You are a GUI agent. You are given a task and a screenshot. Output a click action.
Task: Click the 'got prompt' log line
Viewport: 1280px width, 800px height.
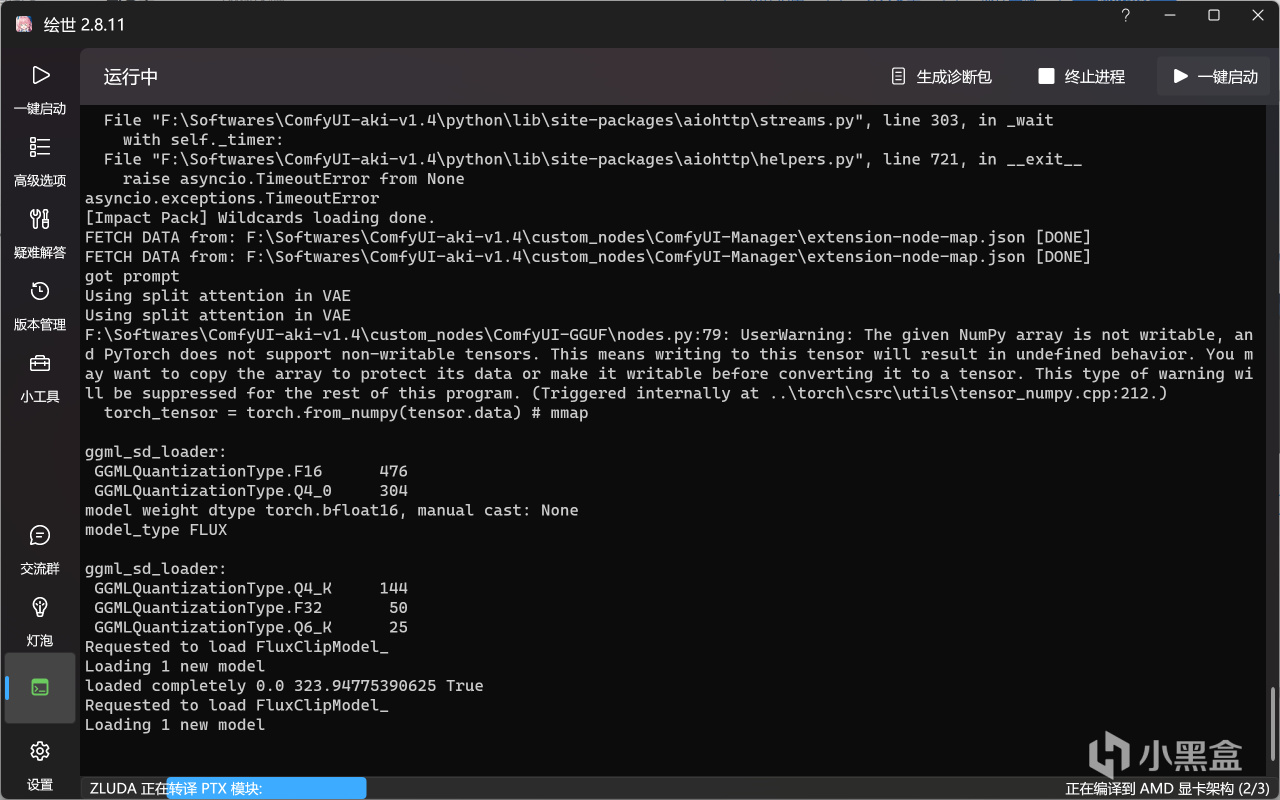[x=132, y=276]
